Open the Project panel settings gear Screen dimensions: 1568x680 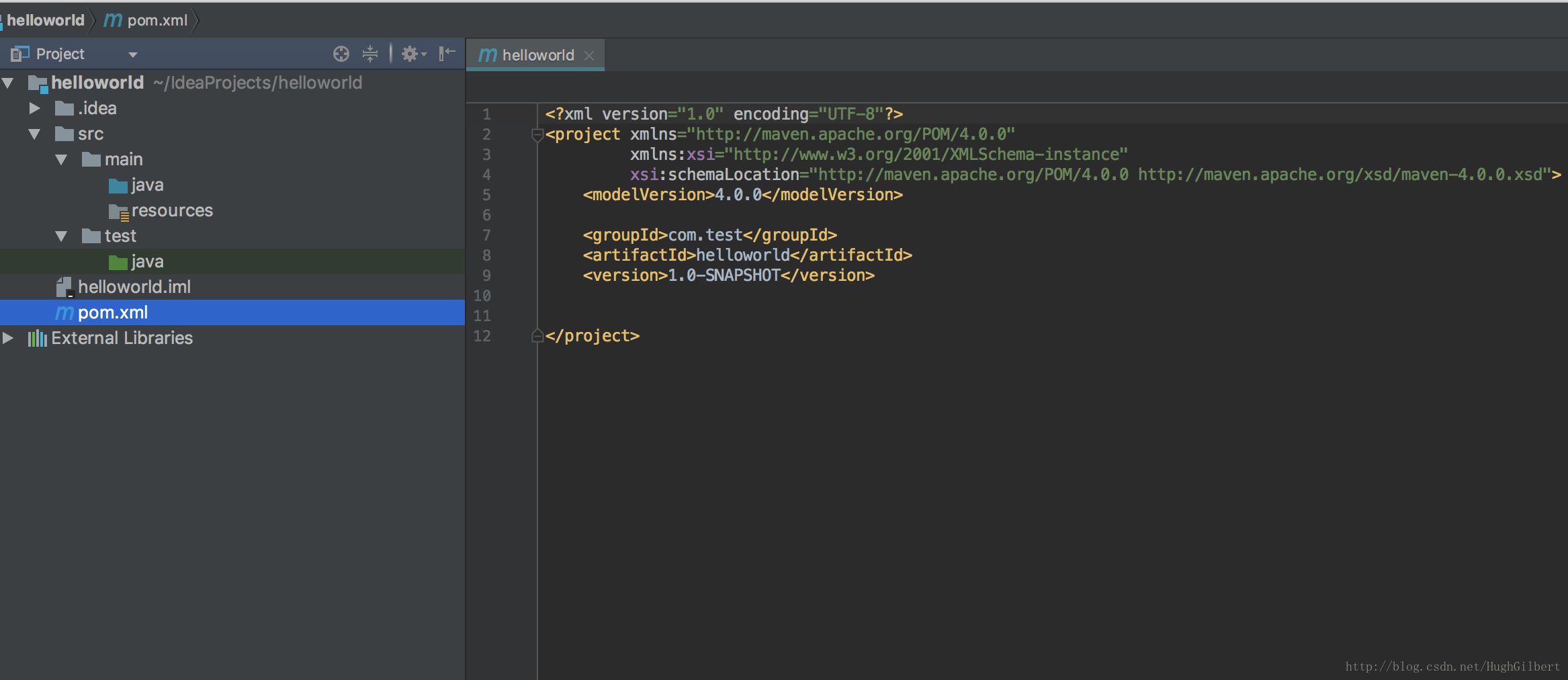(413, 54)
